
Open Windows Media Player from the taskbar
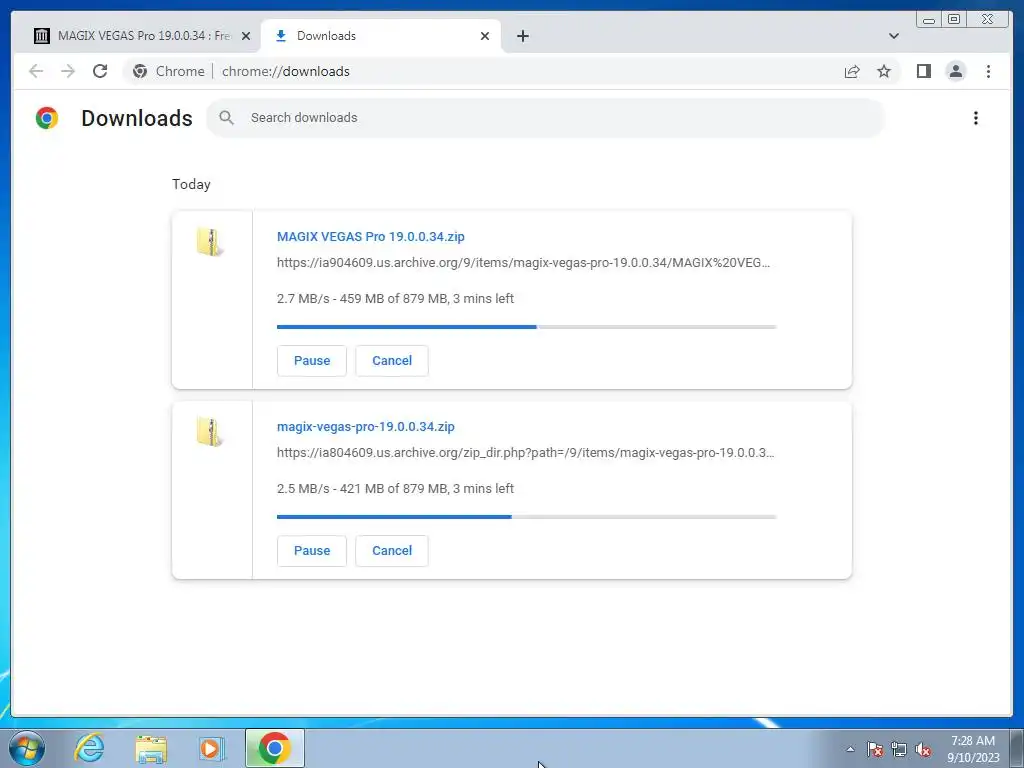click(x=212, y=748)
